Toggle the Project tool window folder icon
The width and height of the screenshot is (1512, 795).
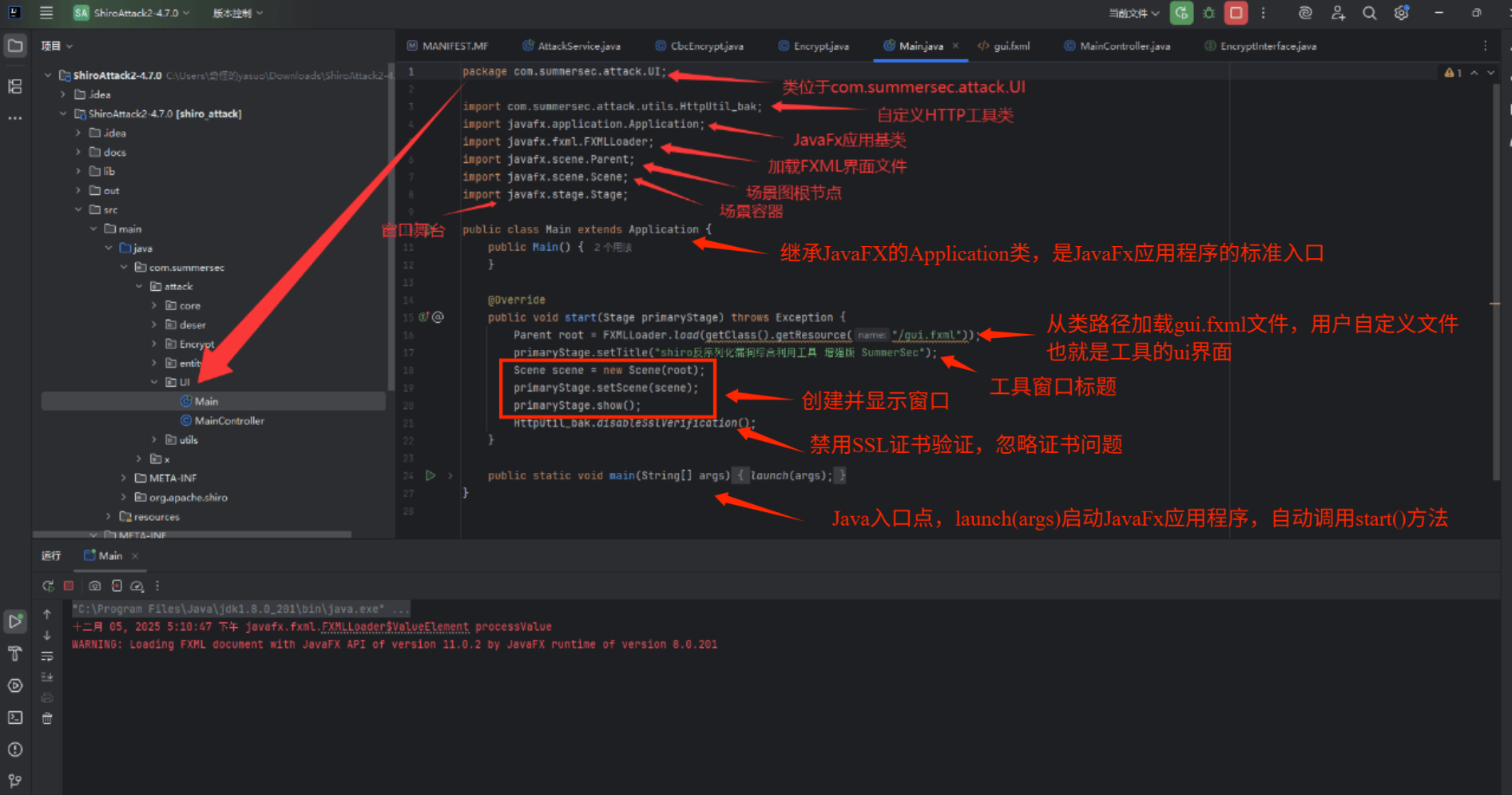point(15,46)
